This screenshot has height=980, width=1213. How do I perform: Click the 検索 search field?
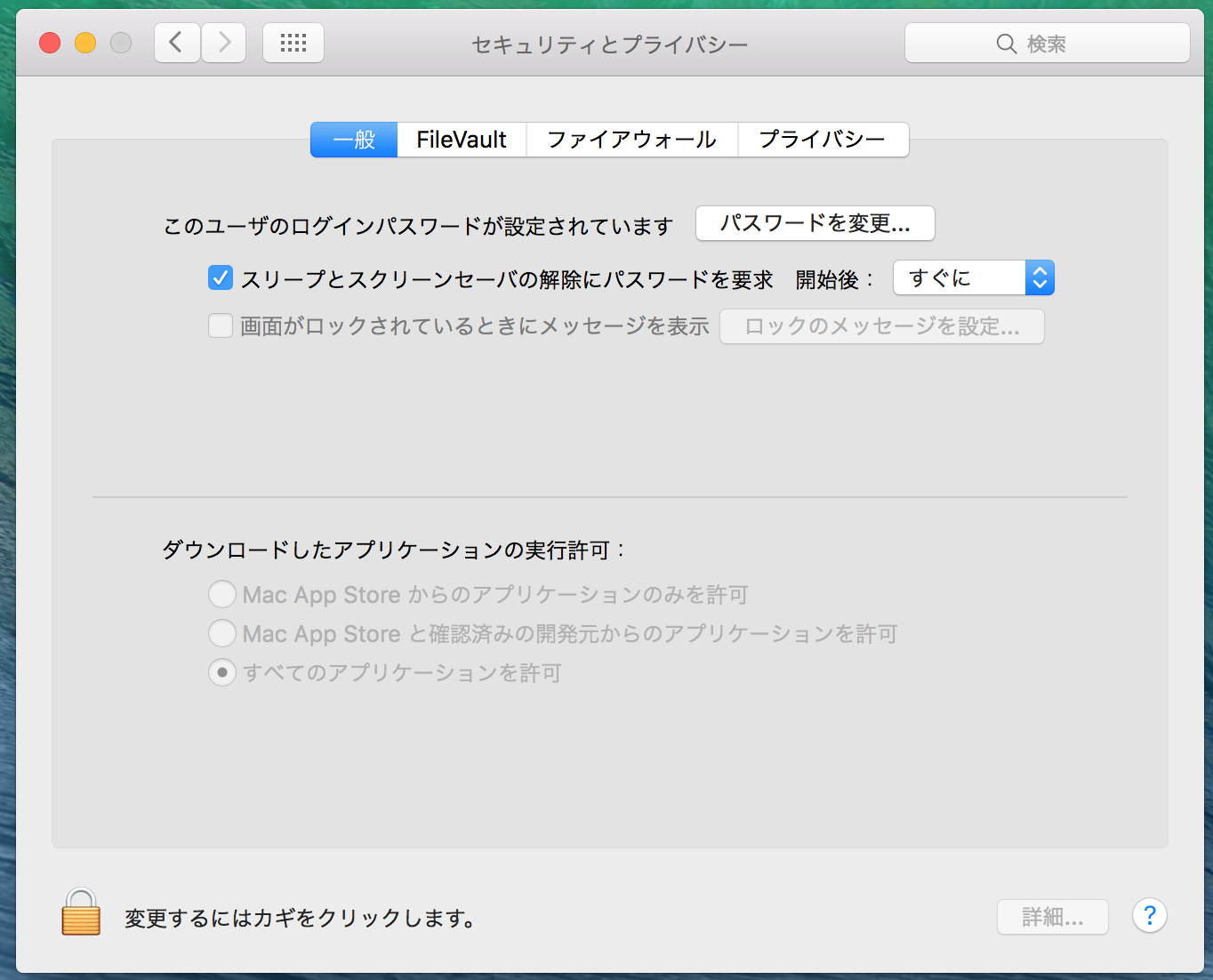[x=1047, y=43]
